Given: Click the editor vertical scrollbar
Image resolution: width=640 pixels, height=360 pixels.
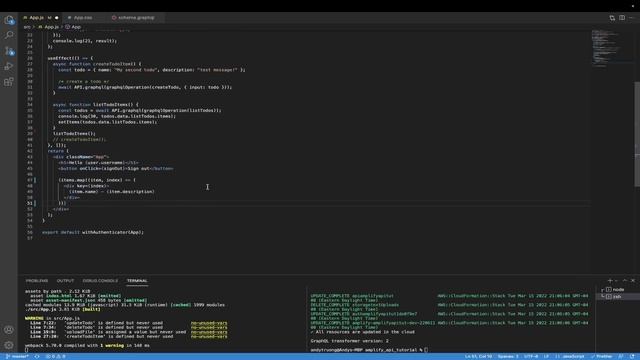Looking at the screenshot, I should [637, 133].
